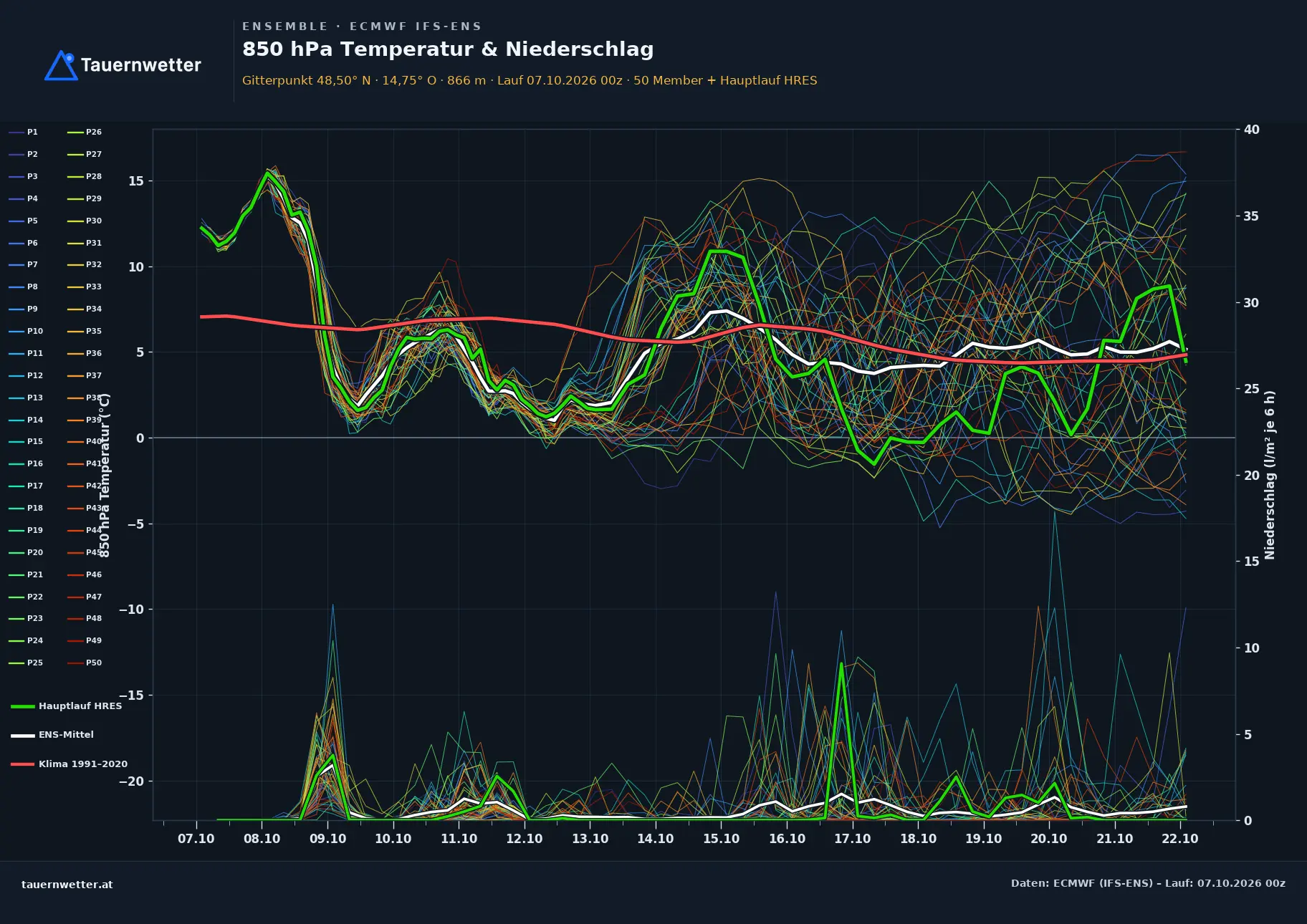Click legend entry P21
The image size is (1307, 924).
click(26, 575)
